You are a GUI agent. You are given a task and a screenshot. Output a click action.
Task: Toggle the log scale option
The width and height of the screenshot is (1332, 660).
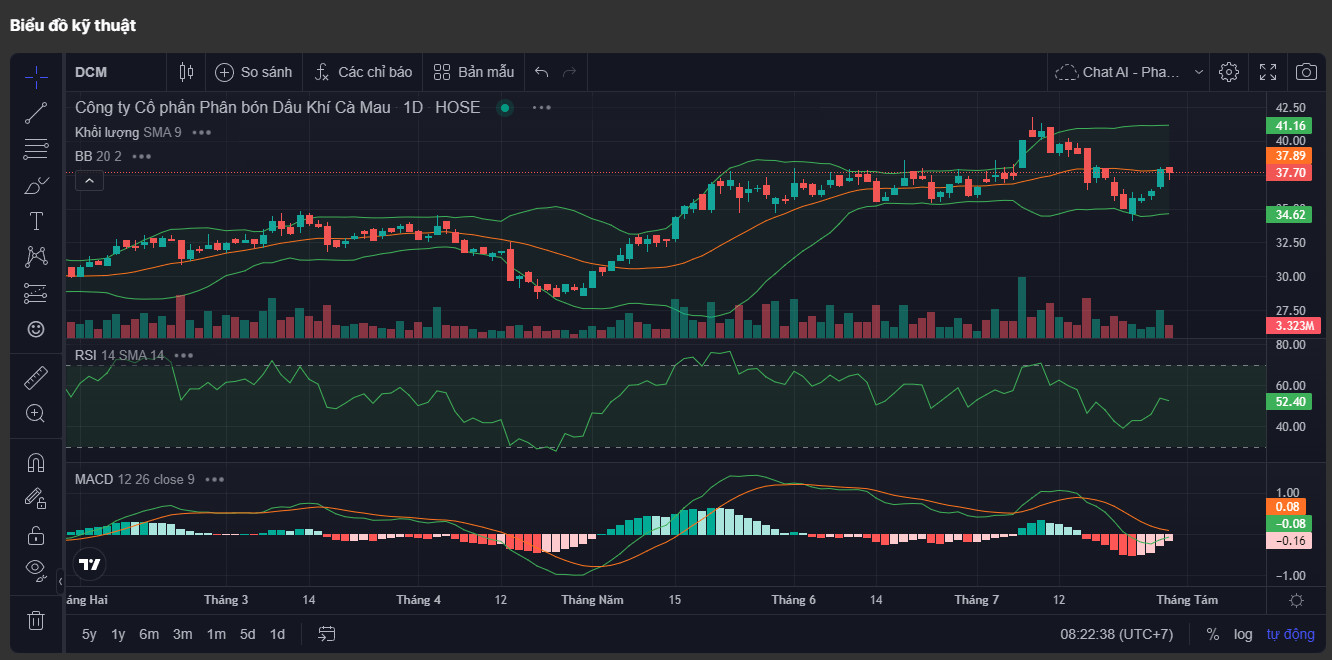1243,634
